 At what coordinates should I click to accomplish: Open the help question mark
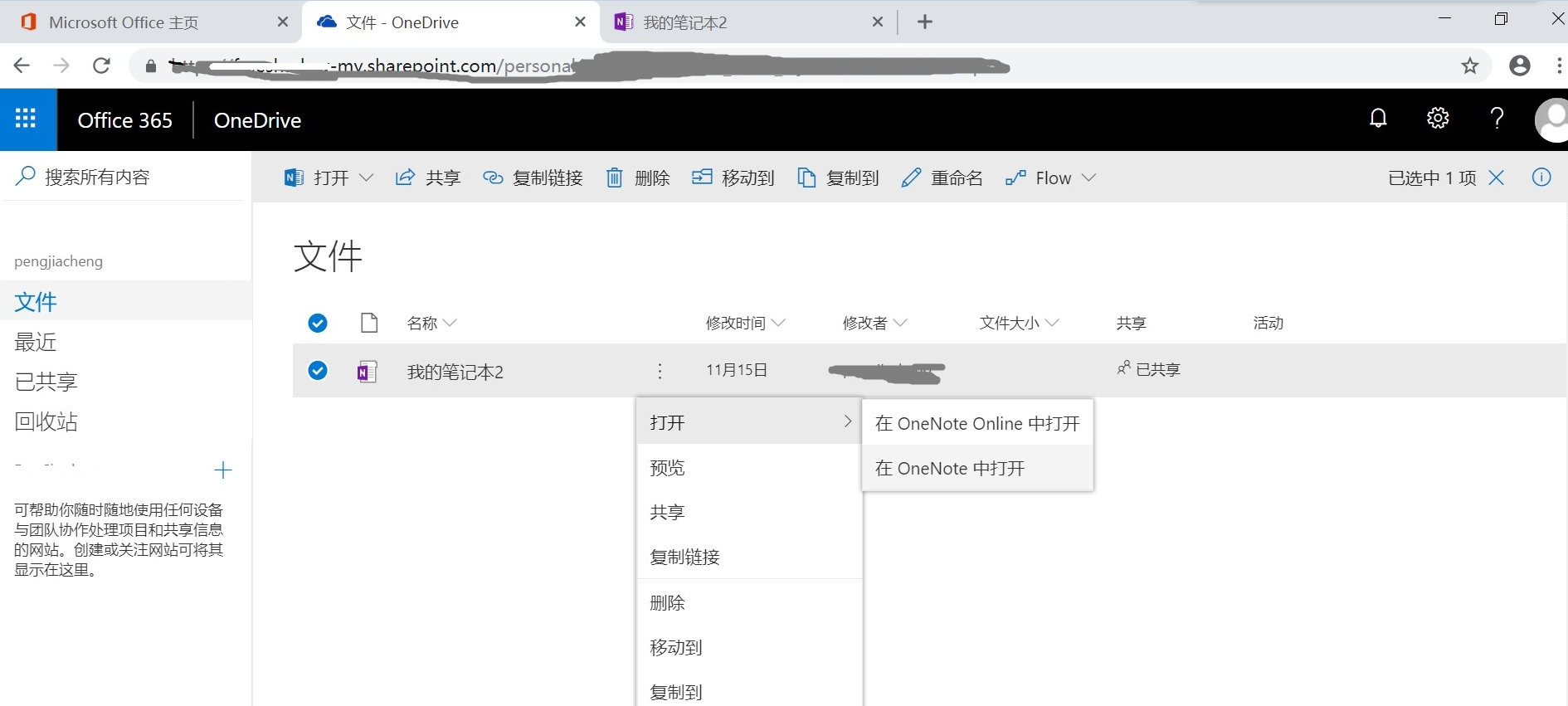(x=1497, y=118)
